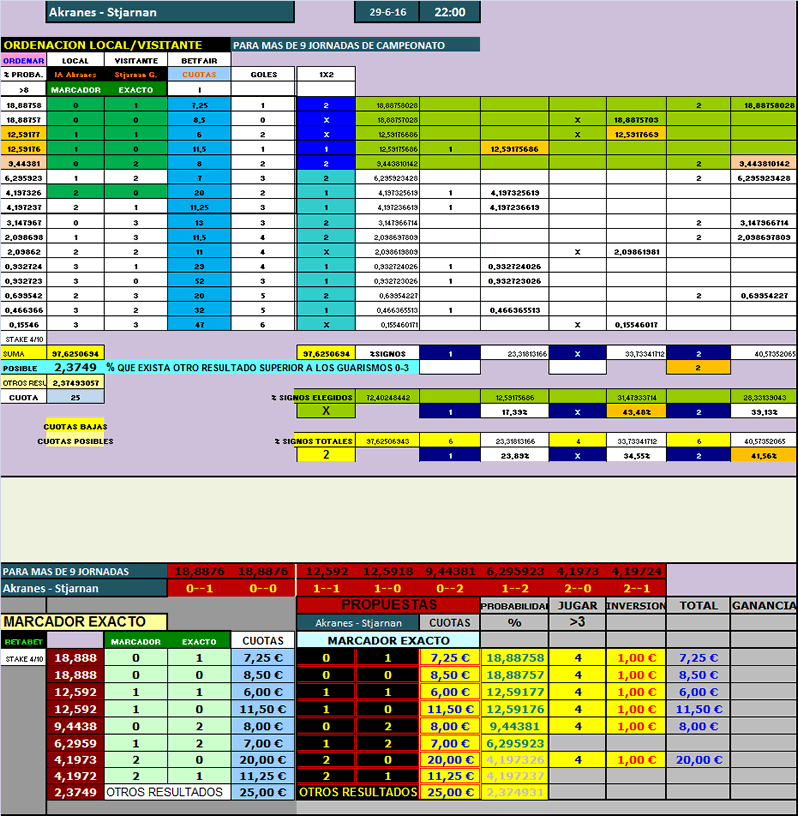
Task: Select the yellow OTROS RESULTADOS cell
Action: [358, 792]
